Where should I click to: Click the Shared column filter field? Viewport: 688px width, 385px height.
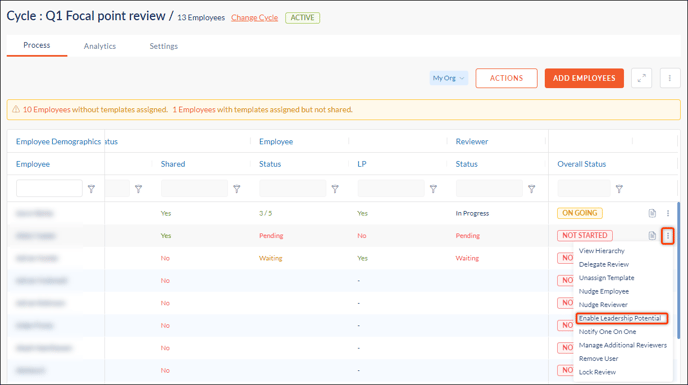[194, 188]
